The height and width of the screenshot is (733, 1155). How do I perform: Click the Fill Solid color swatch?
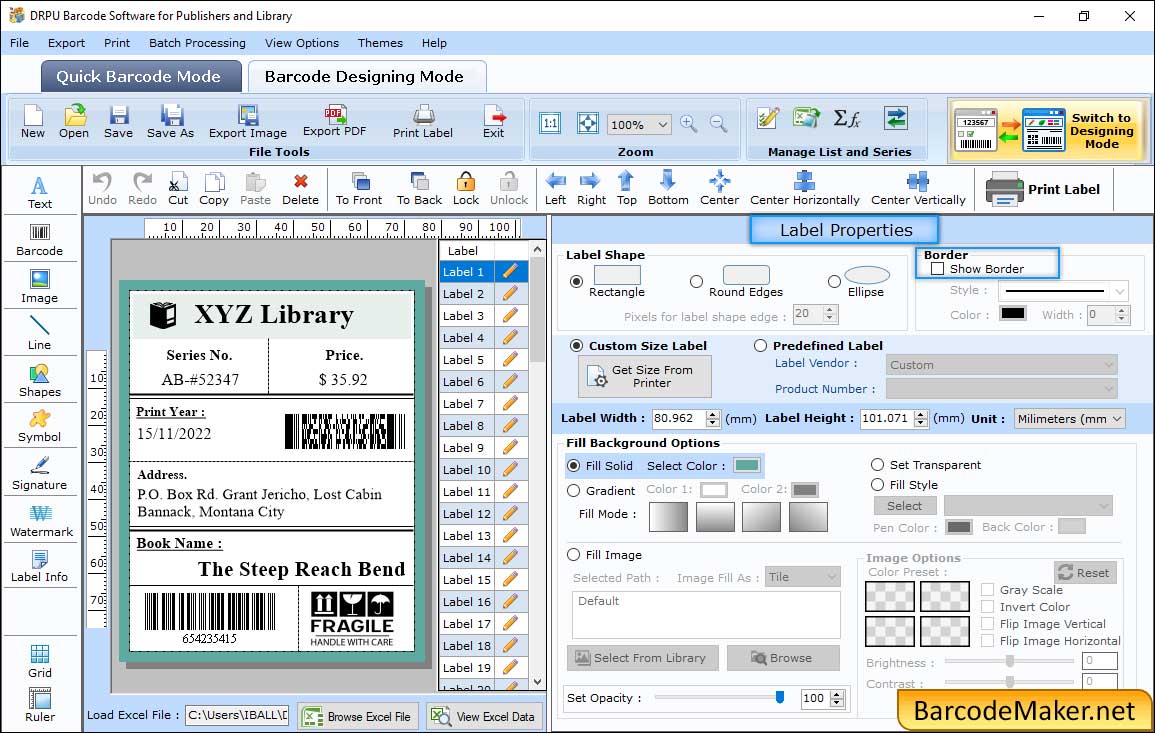click(747, 466)
